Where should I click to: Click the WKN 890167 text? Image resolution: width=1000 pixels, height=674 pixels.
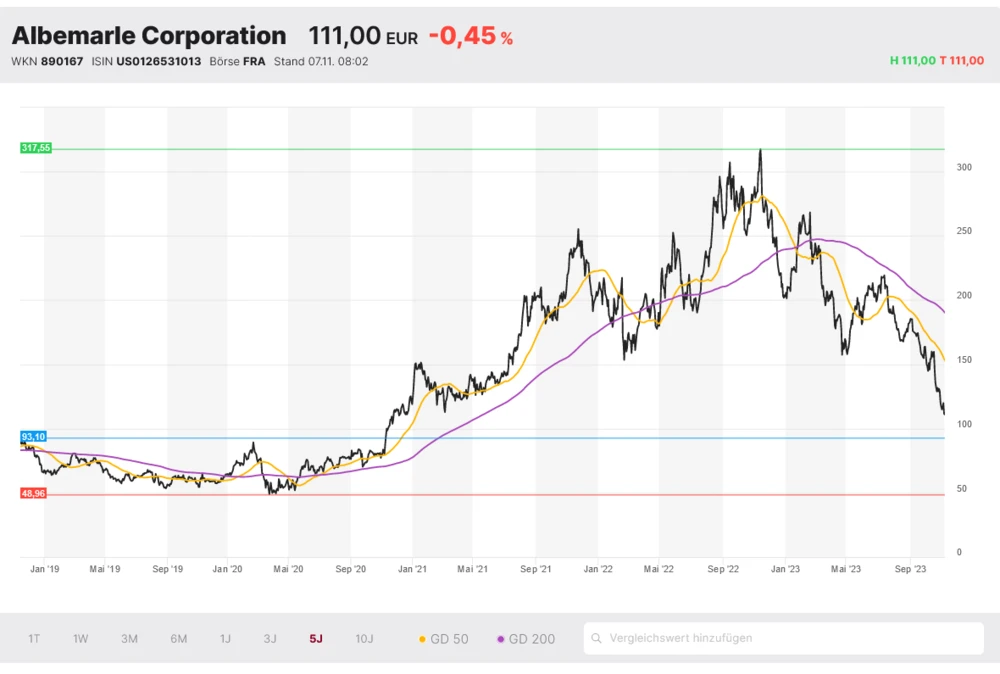tap(47, 61)
